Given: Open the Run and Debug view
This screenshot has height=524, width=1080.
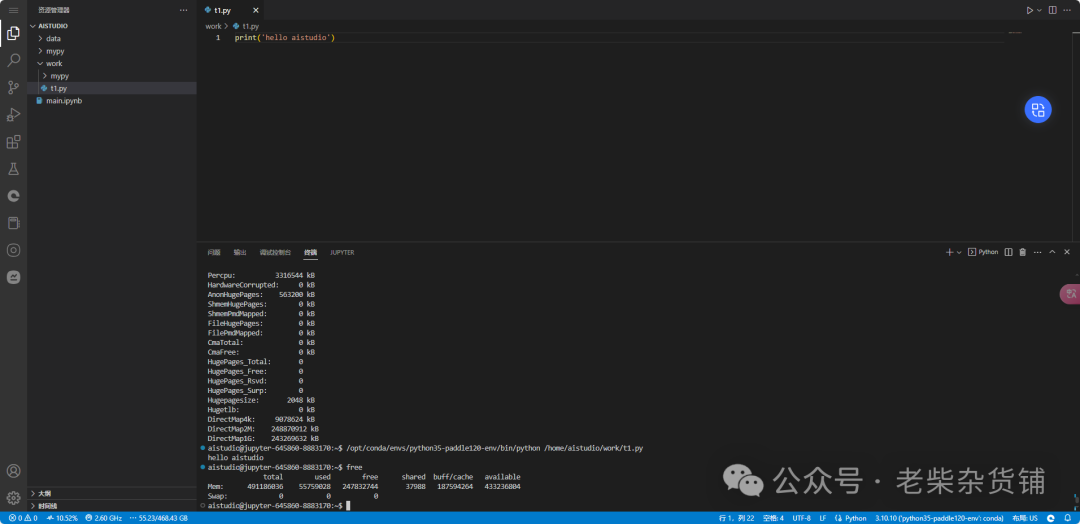Looking at the screenshot, I should pos(13,114).
